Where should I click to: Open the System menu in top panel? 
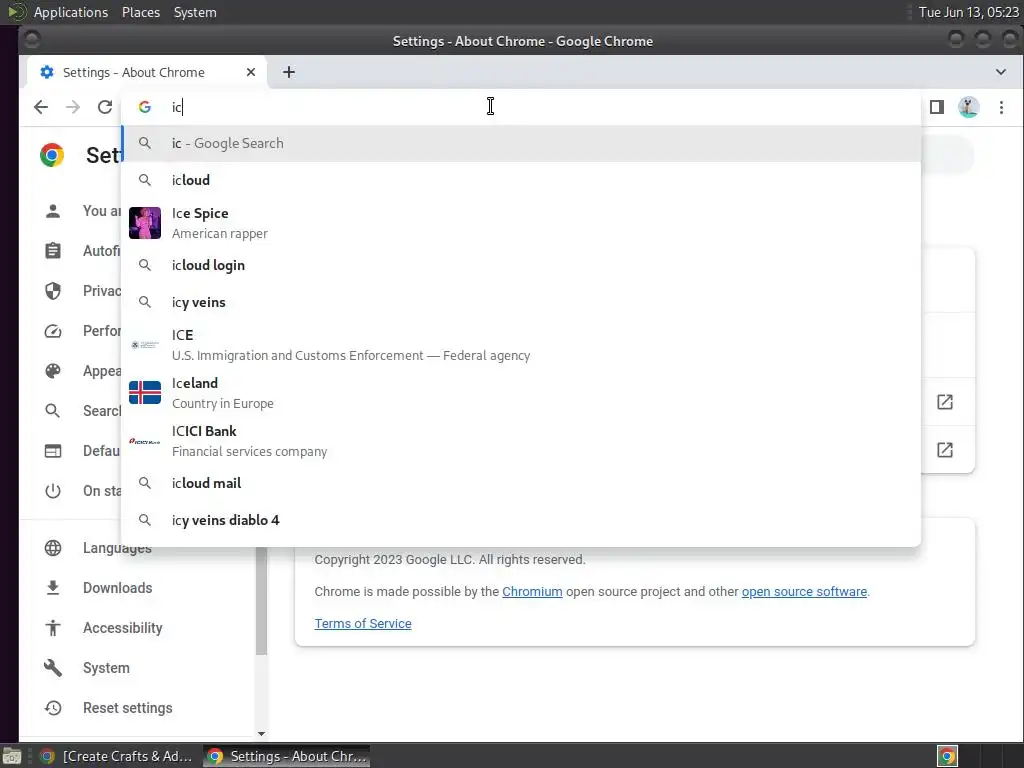pyautogui.click(x=195, y=12)
